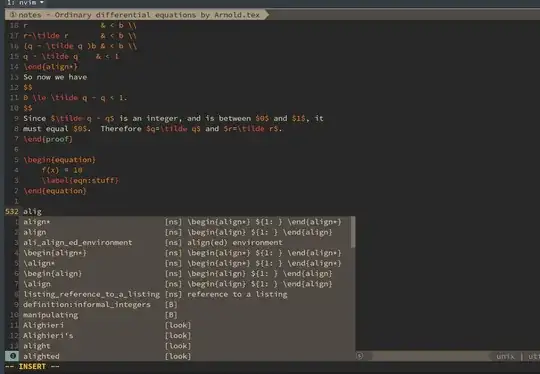
Task: Click the 'r-\tilde r & < b' line
Action: pos(80,36)
